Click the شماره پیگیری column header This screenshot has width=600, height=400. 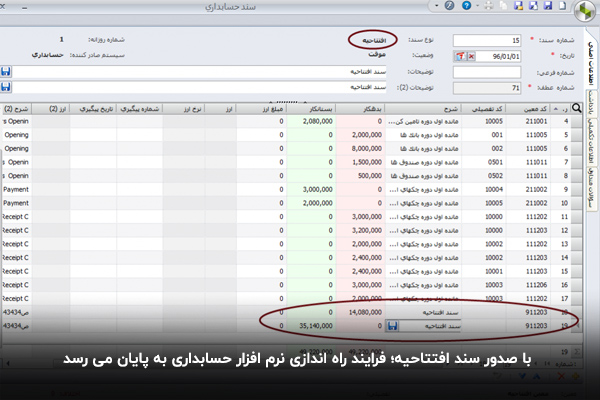coord(139,109)
